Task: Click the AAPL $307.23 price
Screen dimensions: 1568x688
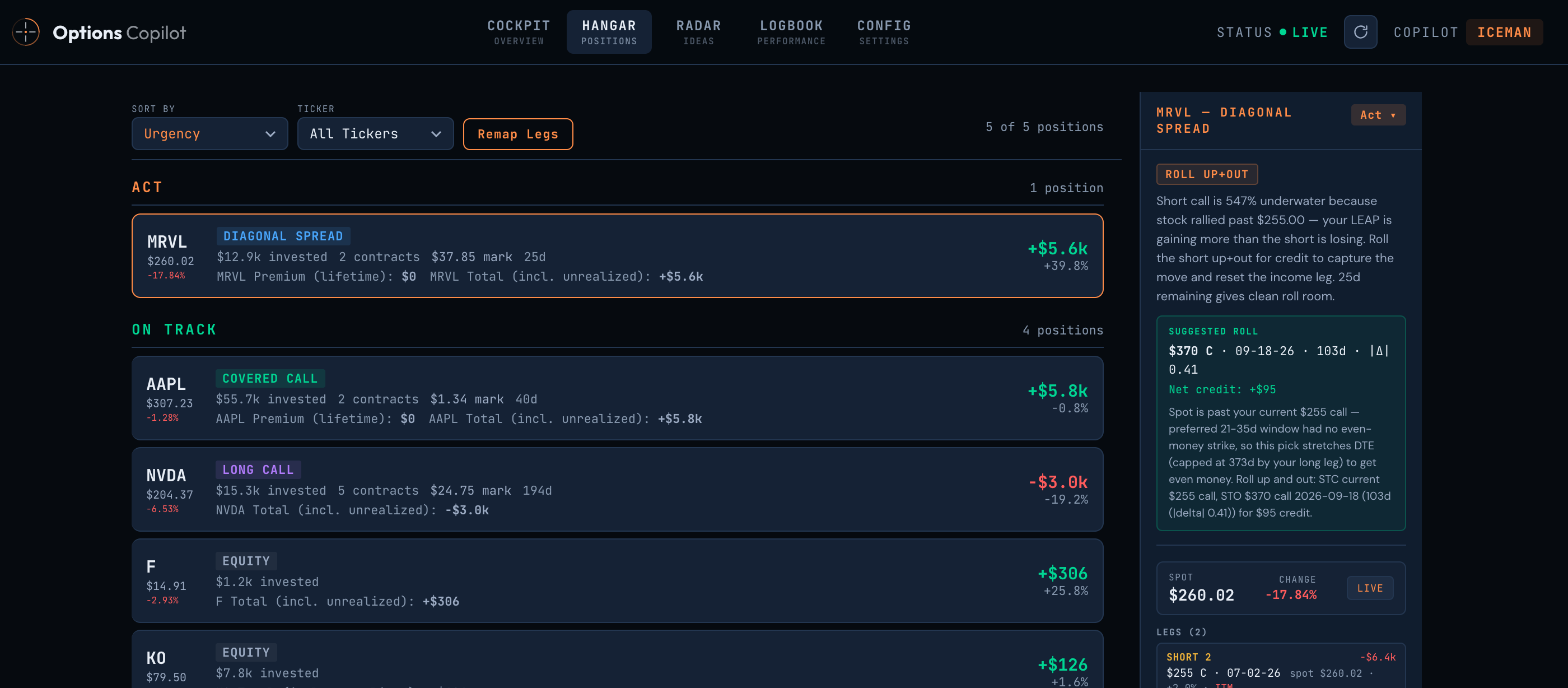Action: 169,403
